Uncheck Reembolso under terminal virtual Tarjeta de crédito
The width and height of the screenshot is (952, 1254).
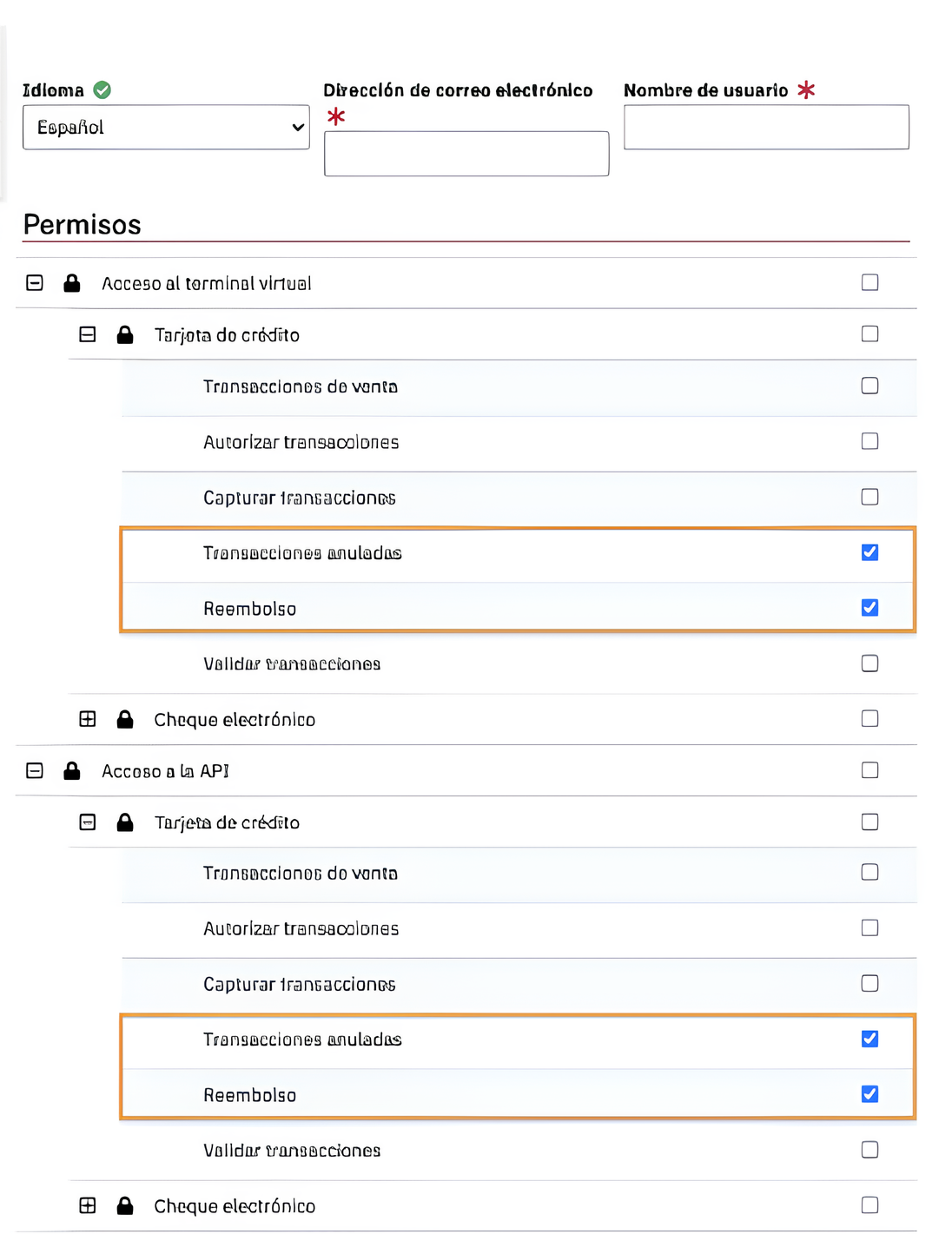869,608
